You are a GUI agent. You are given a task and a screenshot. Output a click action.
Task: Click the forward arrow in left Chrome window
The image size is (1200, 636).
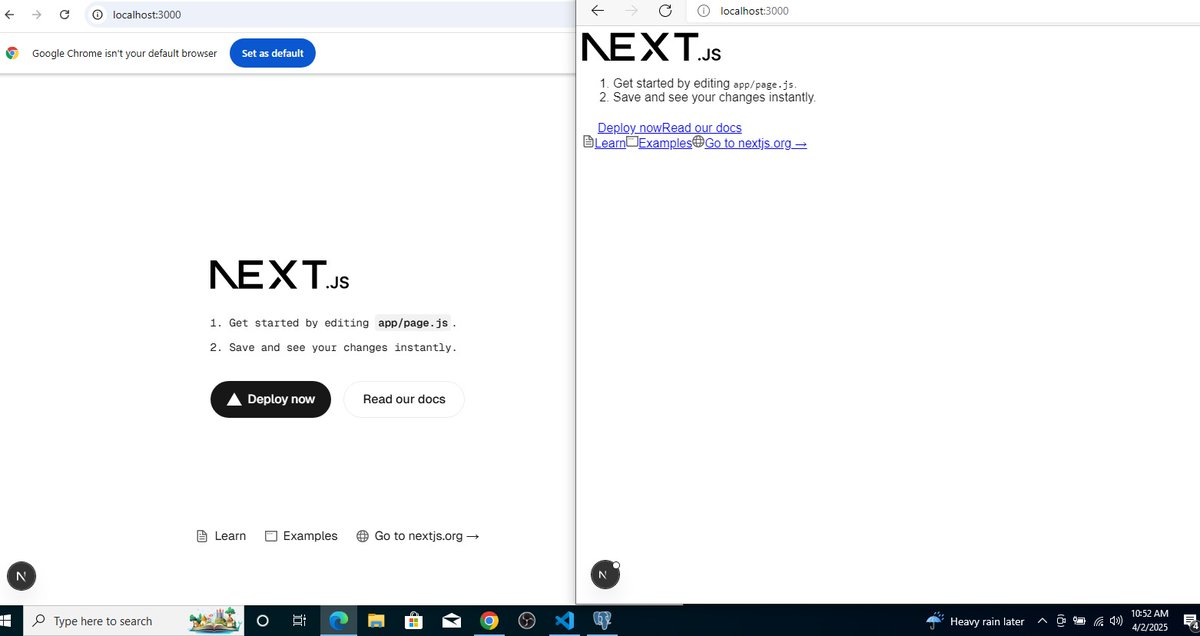tap(37, 15)
